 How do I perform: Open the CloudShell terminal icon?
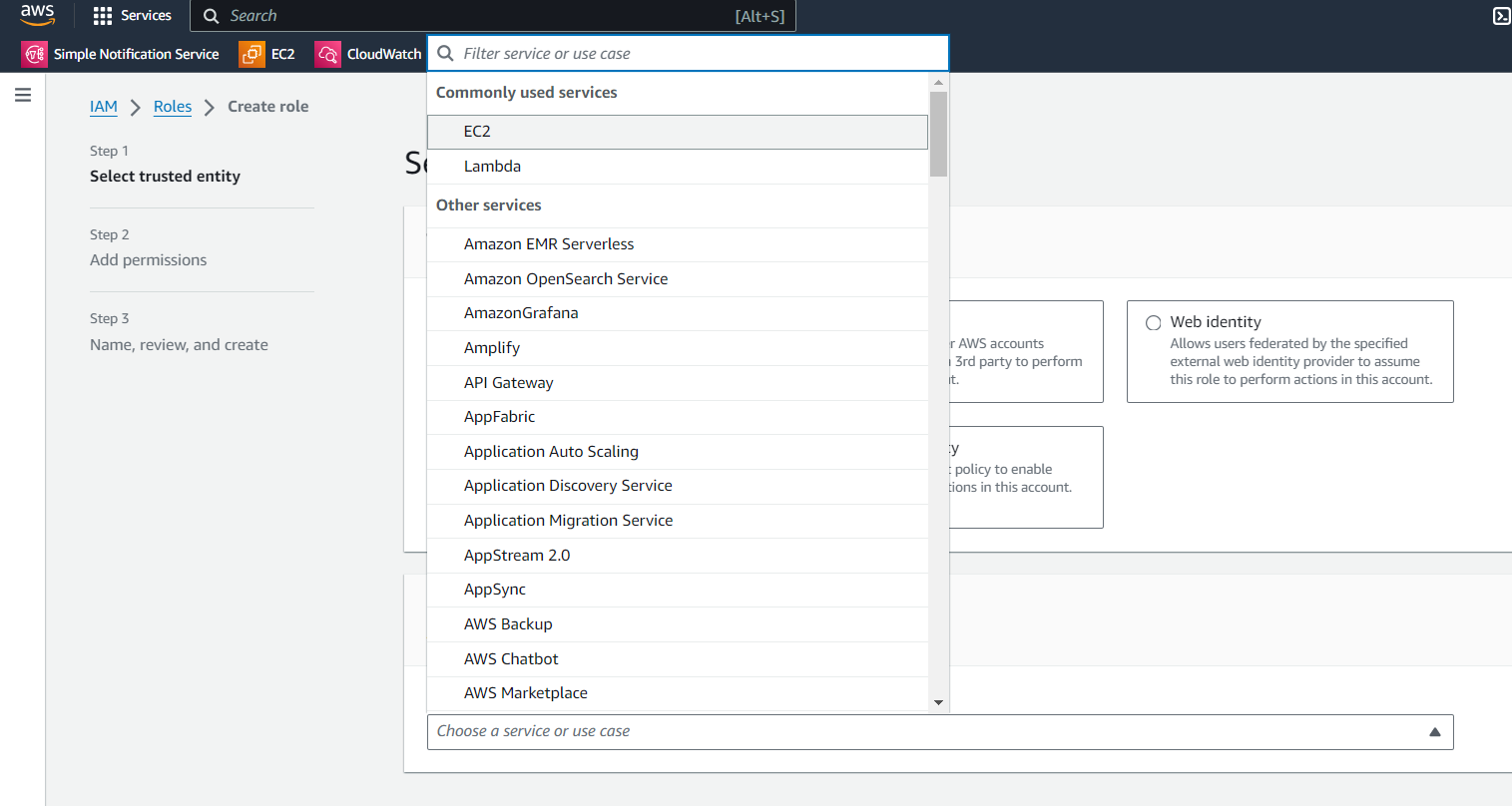point(1501,16)
